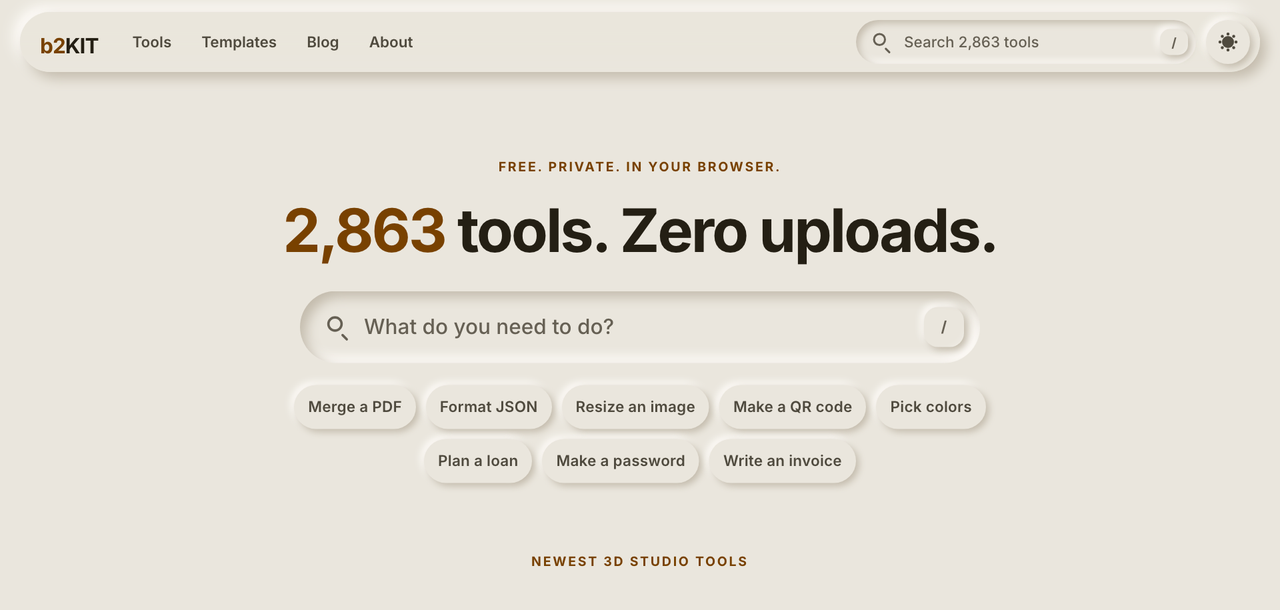The image size is (1280, 610).
Task: Focus the "Search 2,863 tools" field
Action: point(1025,42)
